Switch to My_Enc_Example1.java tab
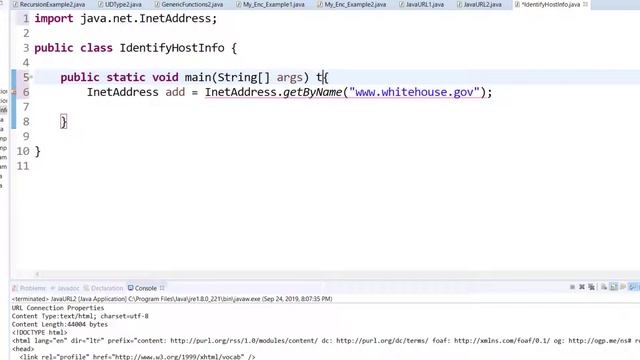Image resolution: width=640 pixels, height=360 pixels. (270, 4)
